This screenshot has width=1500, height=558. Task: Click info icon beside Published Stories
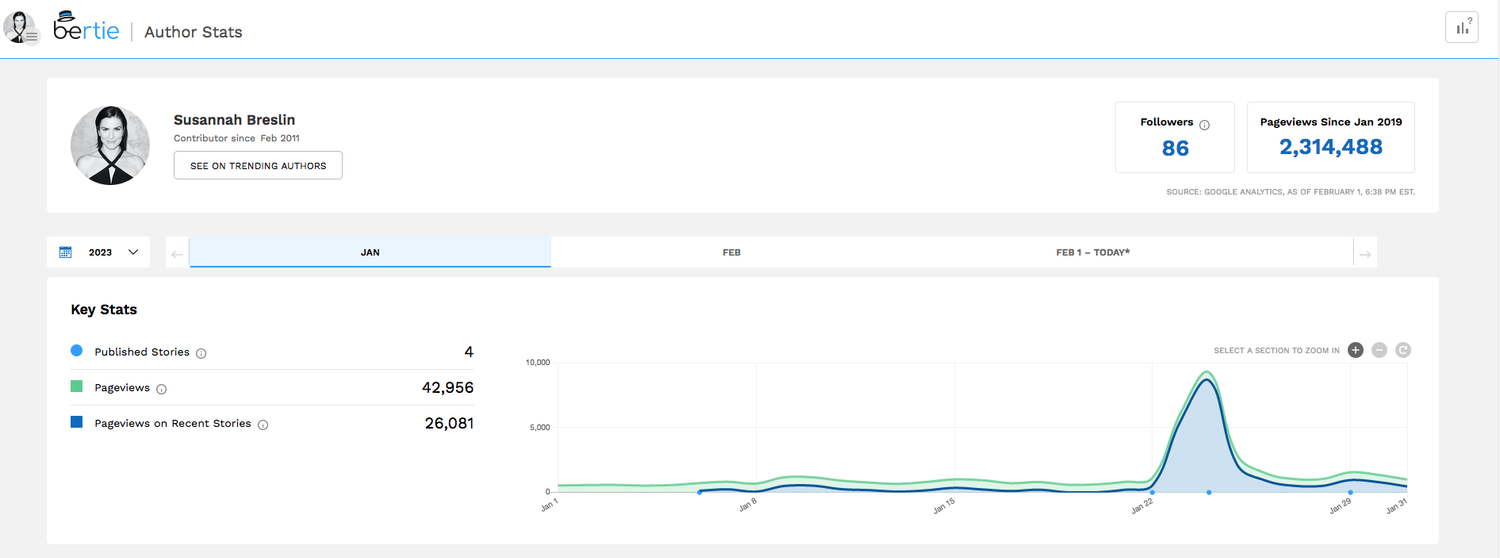click(x=201, y=353)
